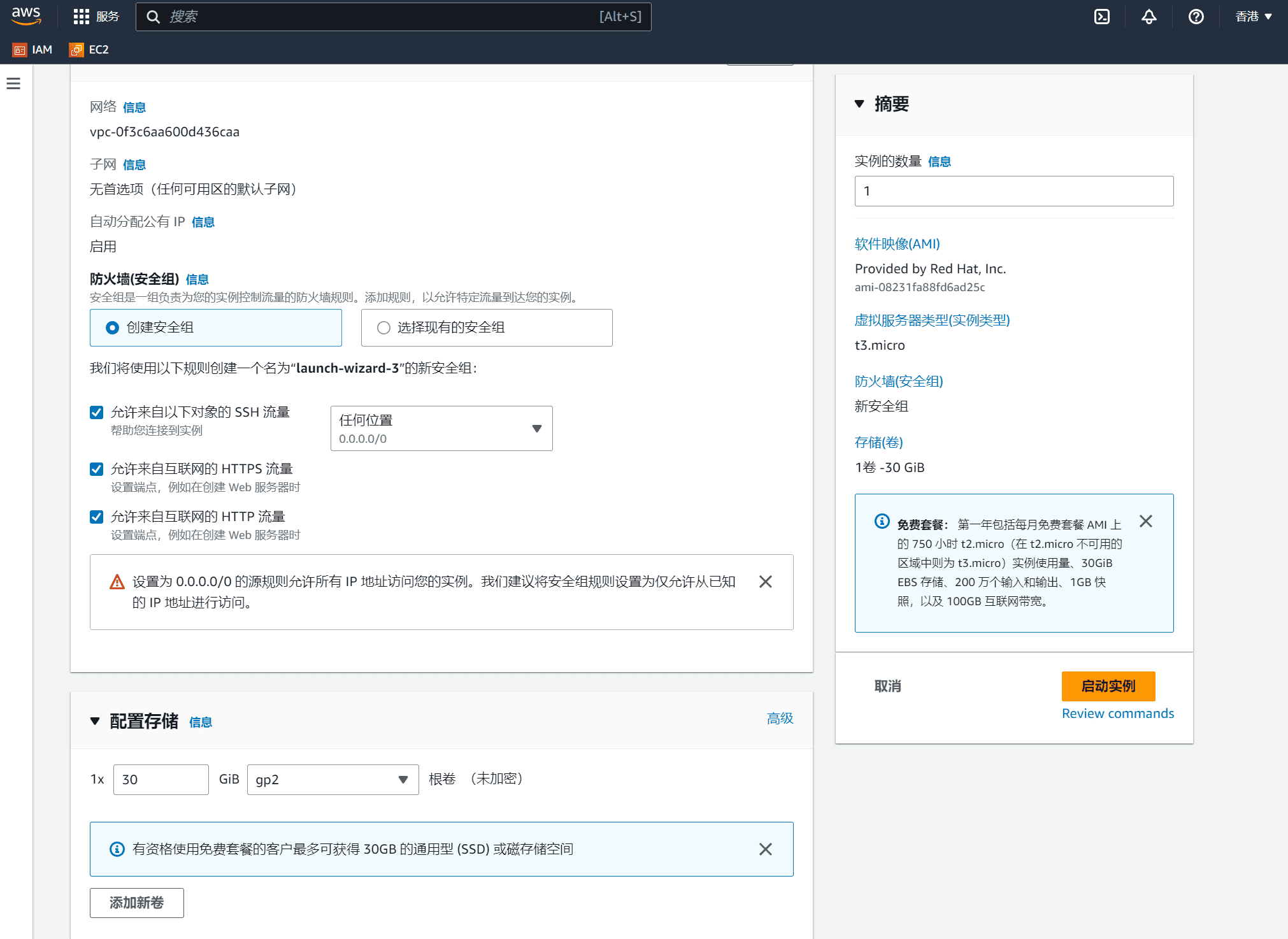
Task: Click the magnifier icon in the search bar
Action: click(153, 17)
